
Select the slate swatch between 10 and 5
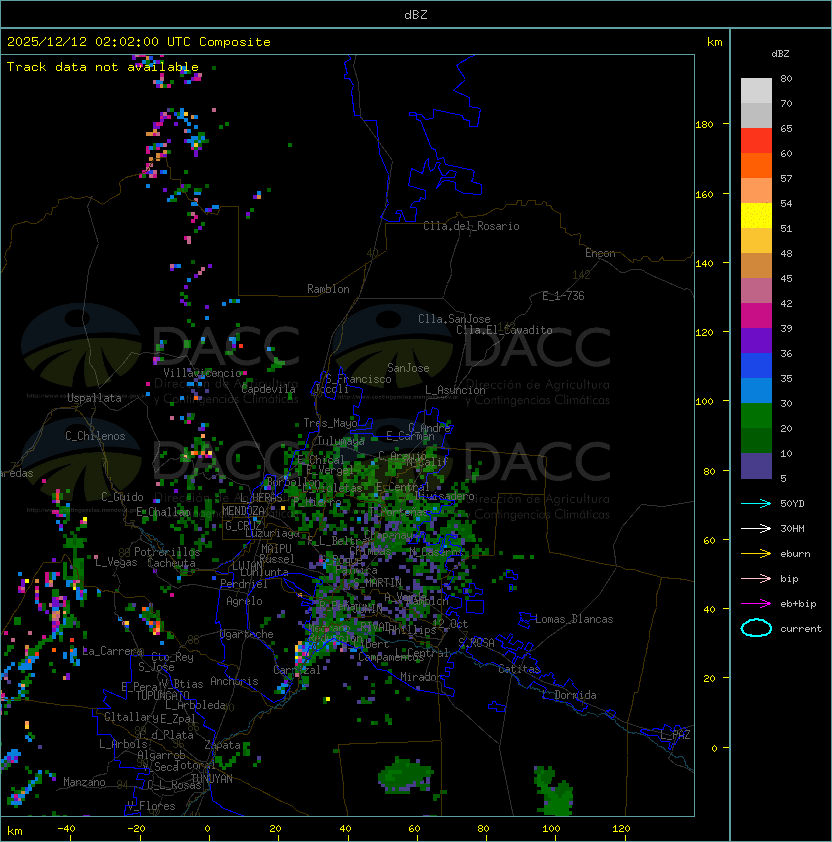coord(756,466)
